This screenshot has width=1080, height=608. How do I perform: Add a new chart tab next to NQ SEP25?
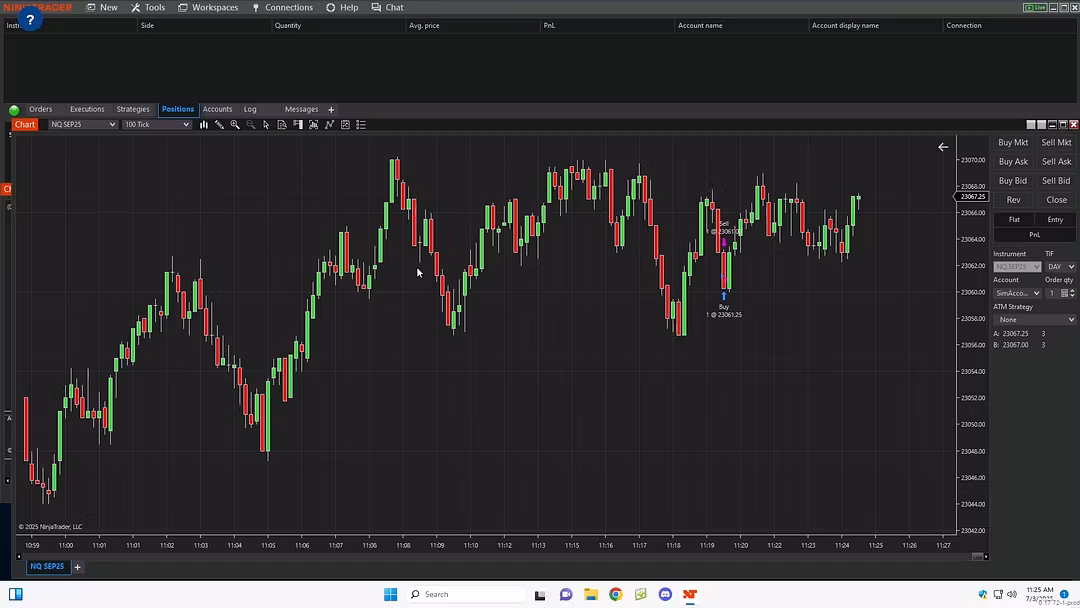[78, 567]
